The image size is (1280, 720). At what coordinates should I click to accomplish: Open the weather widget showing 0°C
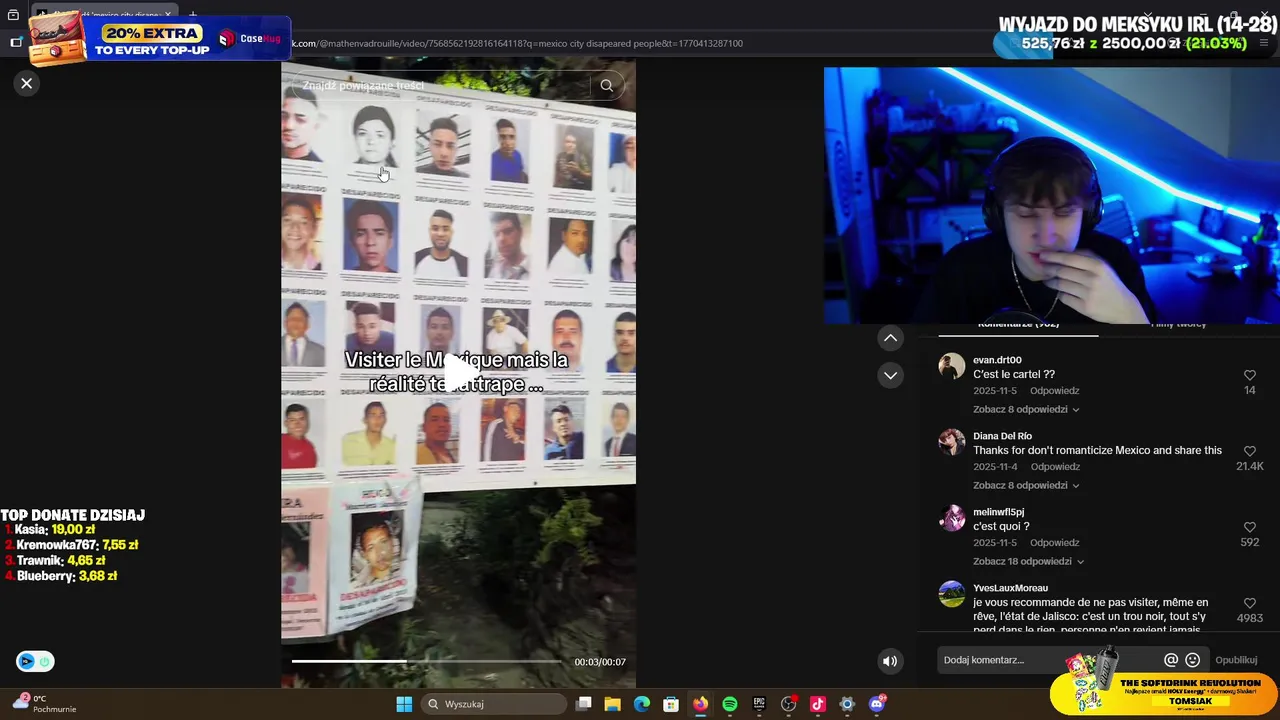click(45, 704)
